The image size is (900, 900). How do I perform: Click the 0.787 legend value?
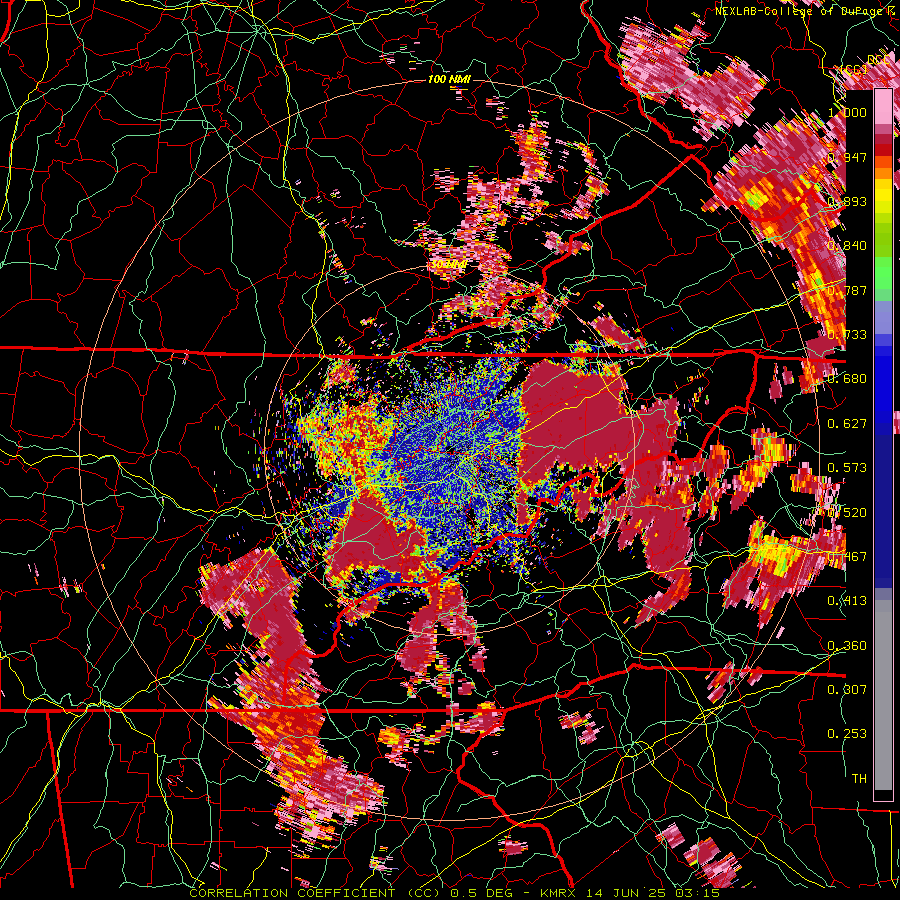click(847, 290)
